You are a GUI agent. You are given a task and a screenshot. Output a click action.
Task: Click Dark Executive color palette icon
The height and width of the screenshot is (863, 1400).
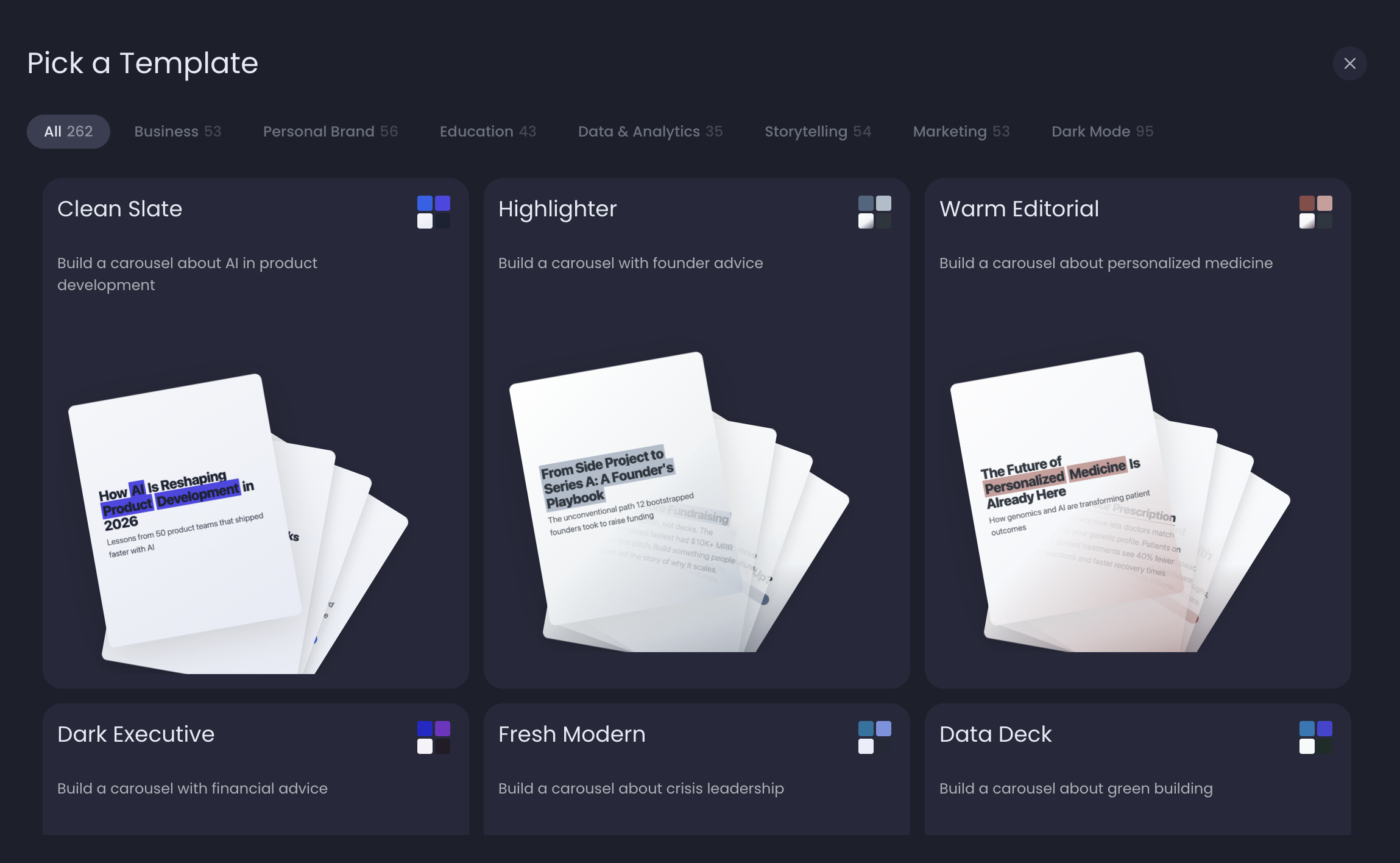pyautogui.click(x=433, y=737)
